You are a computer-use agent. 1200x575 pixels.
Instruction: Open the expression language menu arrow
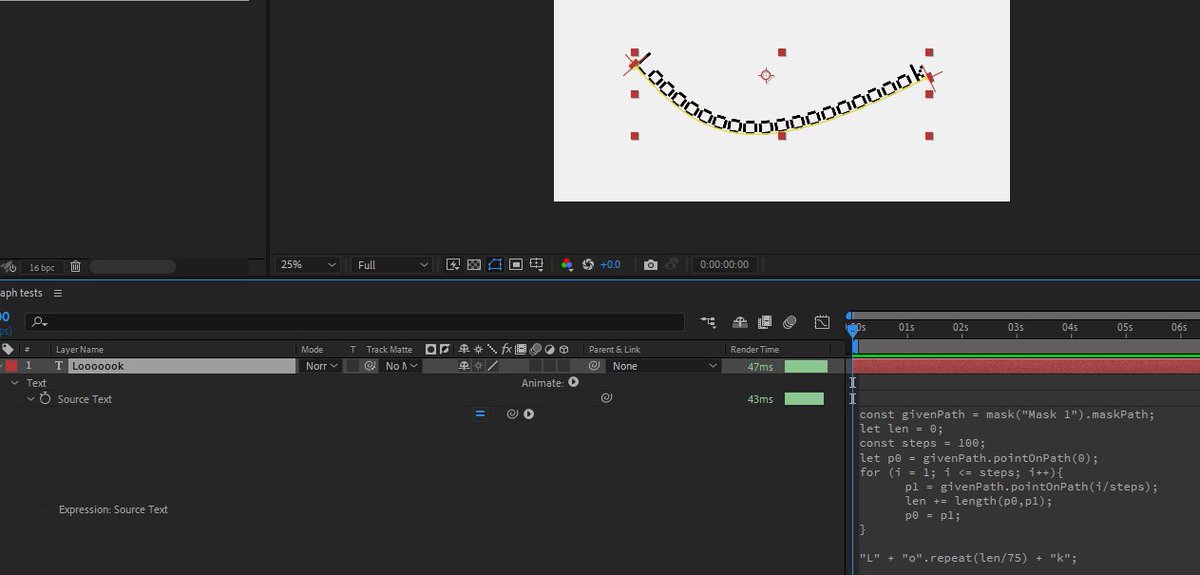529,414
